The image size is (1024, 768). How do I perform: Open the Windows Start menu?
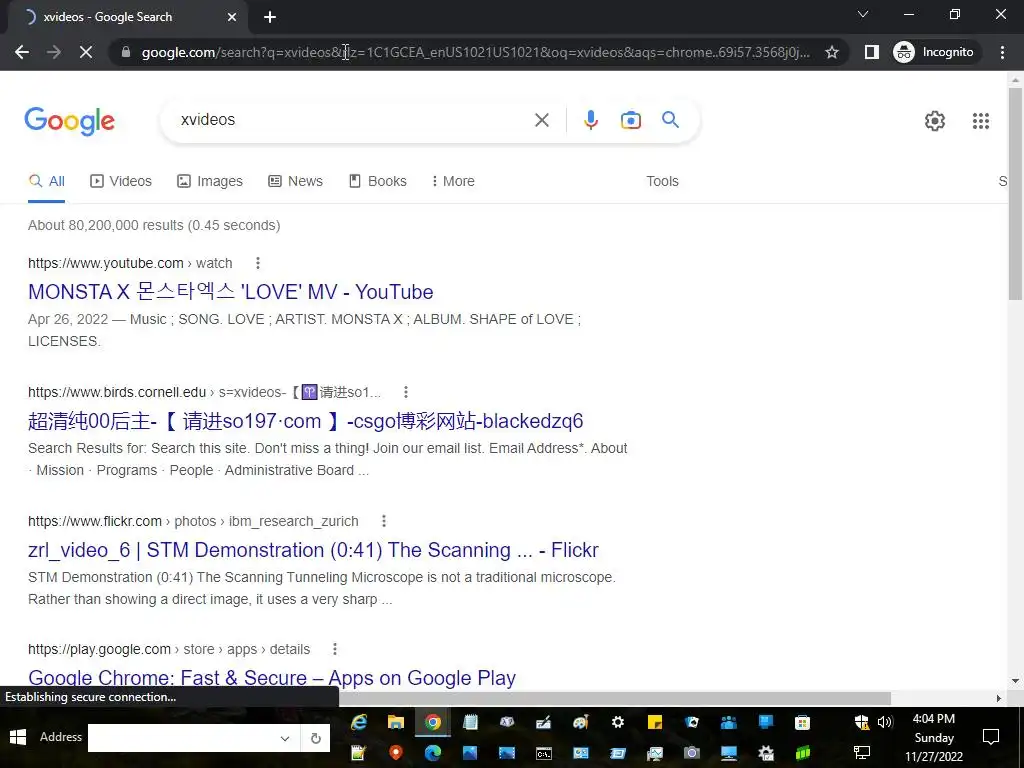[18, 737]
